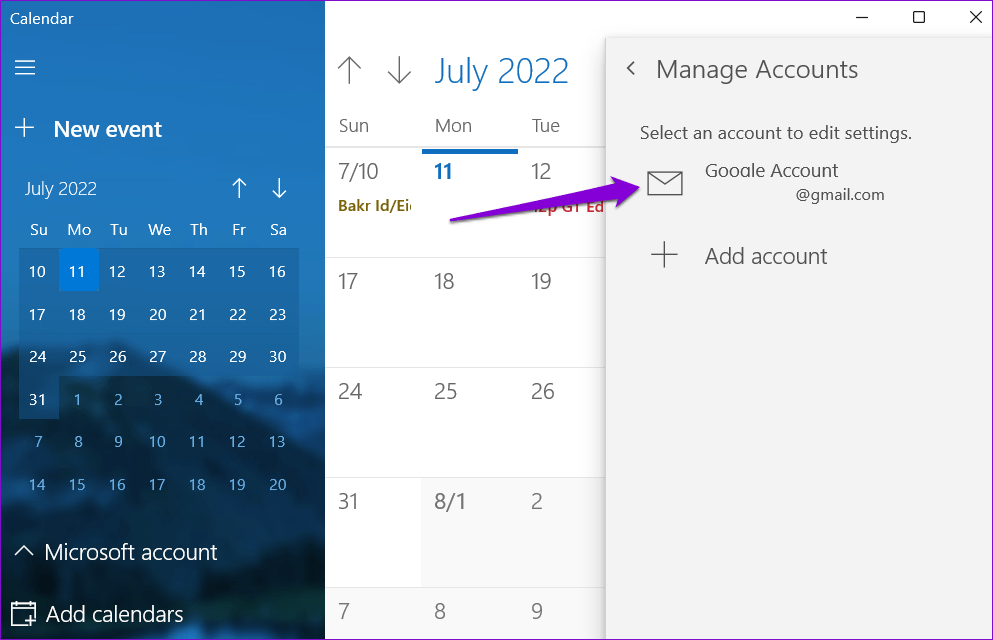This screenshot has width=993, height=640.
Task: Click the New event plus icon
Action: pyautogui.click(x=24, y=128)
